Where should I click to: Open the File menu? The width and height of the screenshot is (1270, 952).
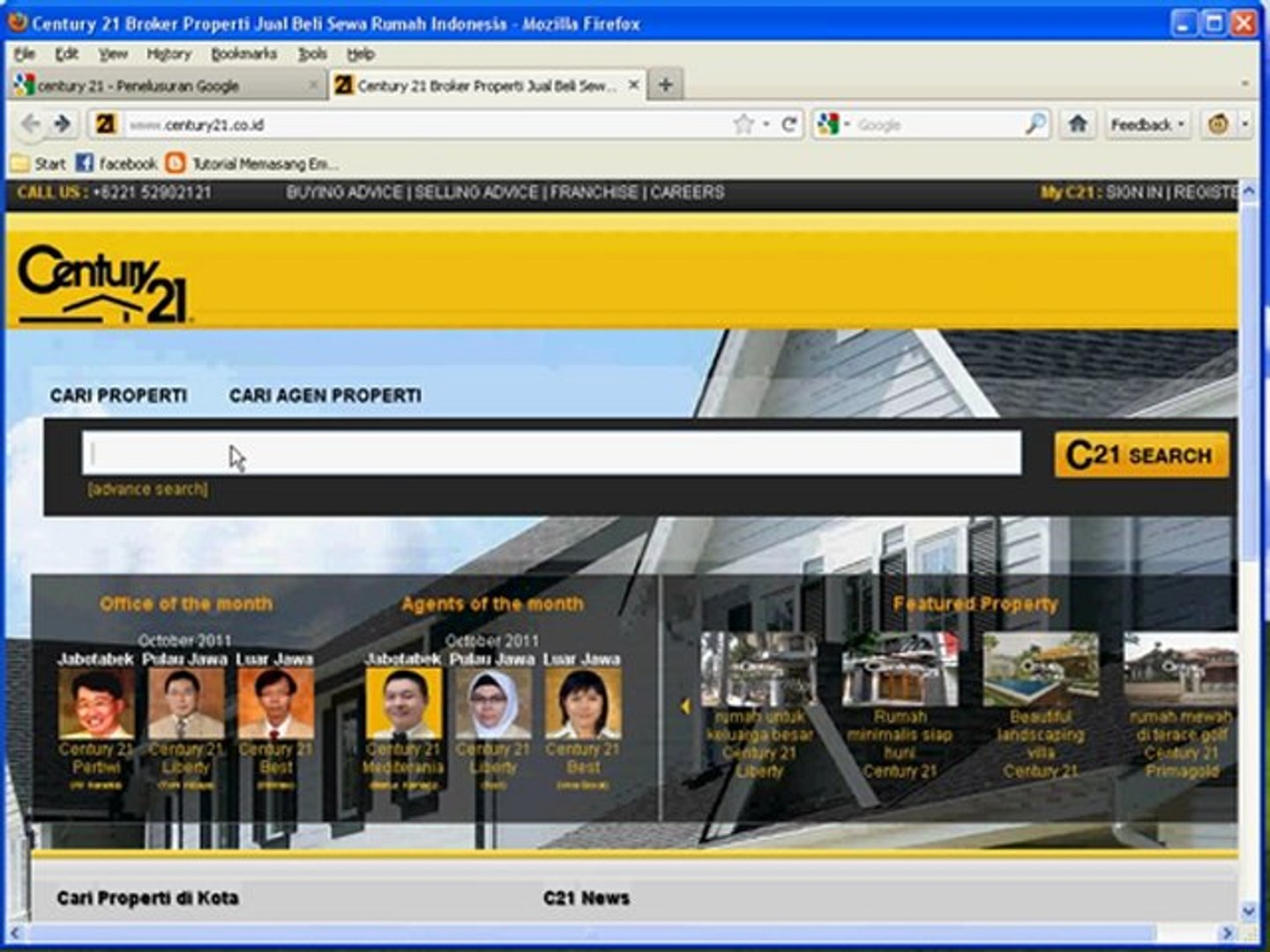(25, 54)
